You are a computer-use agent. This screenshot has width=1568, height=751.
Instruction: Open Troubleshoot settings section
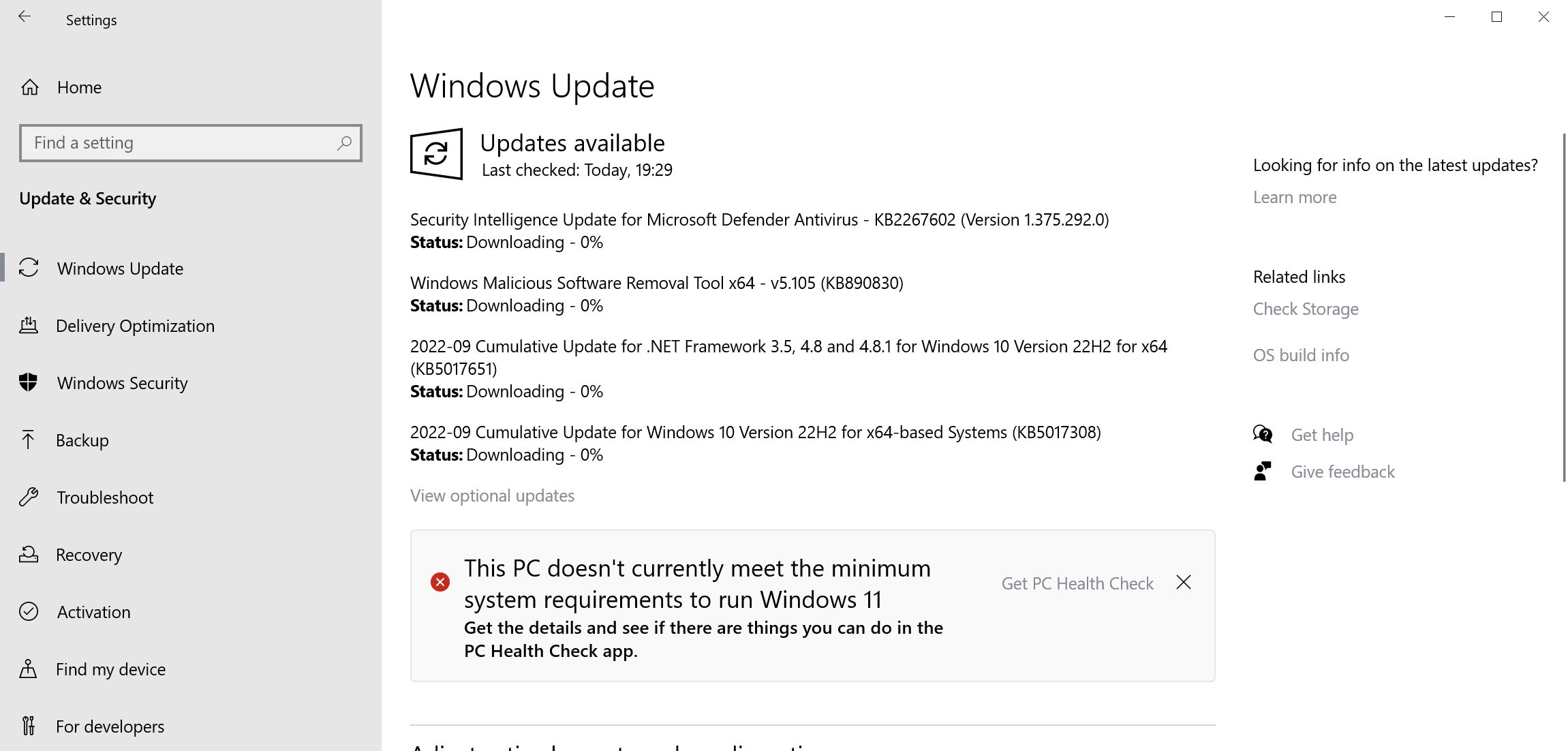pyautogui.click(x=105, y=497)
